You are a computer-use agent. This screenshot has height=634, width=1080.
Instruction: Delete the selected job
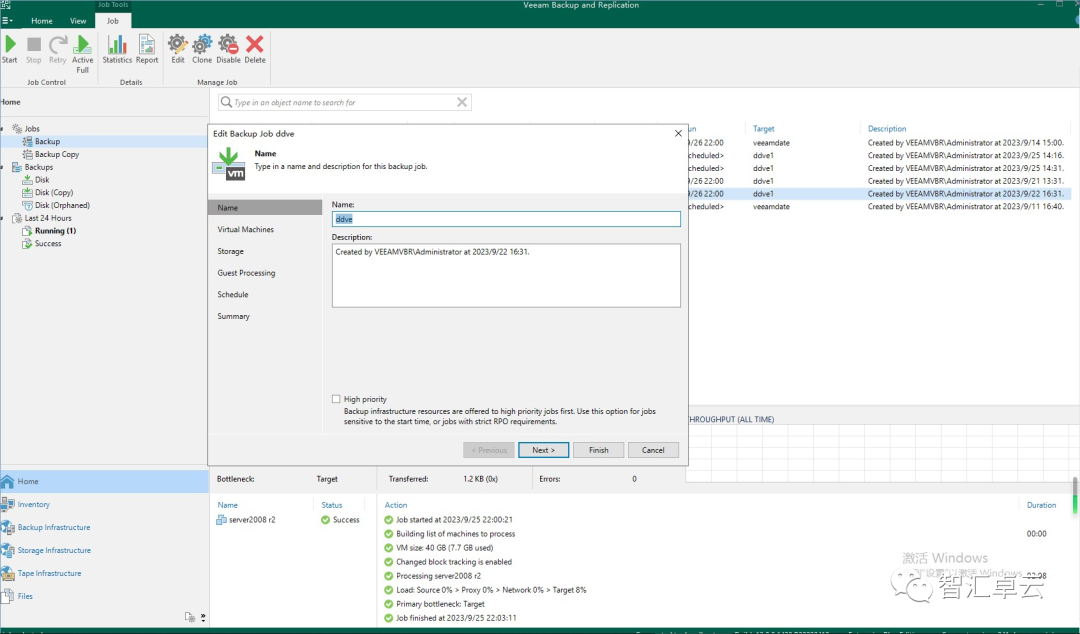click(255, 50)
